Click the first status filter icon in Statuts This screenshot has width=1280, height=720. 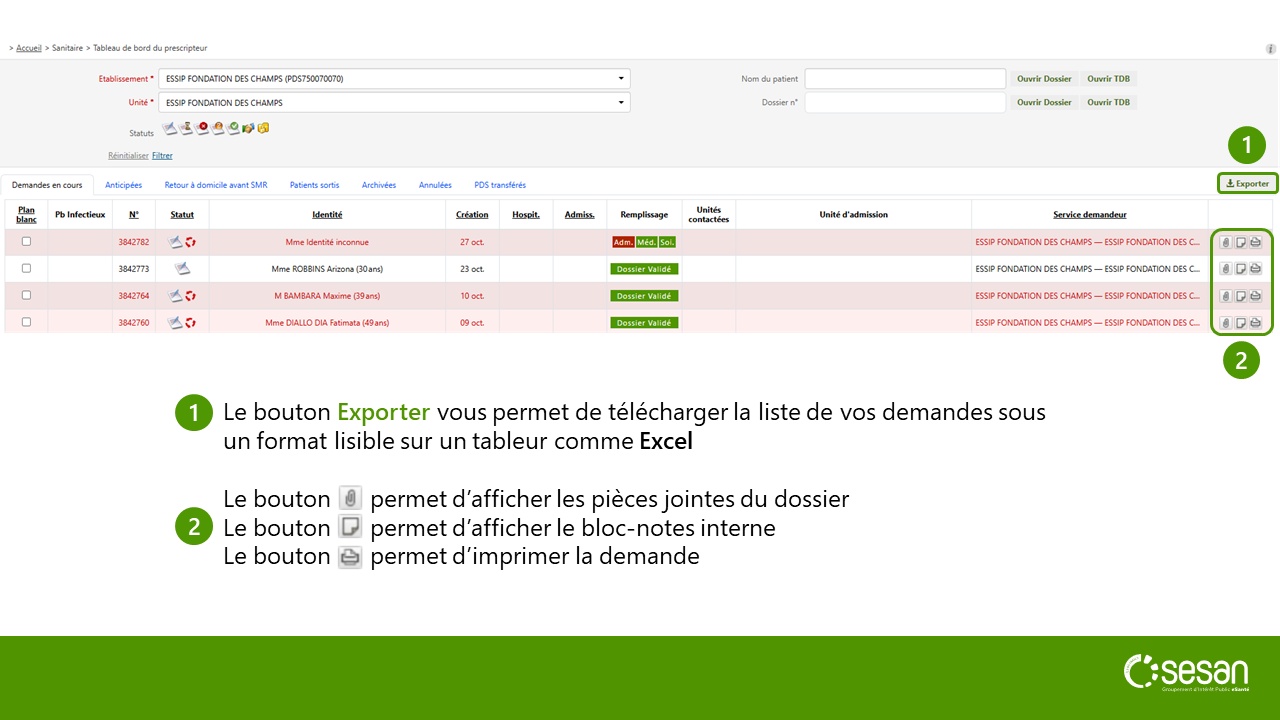[169, 129]
